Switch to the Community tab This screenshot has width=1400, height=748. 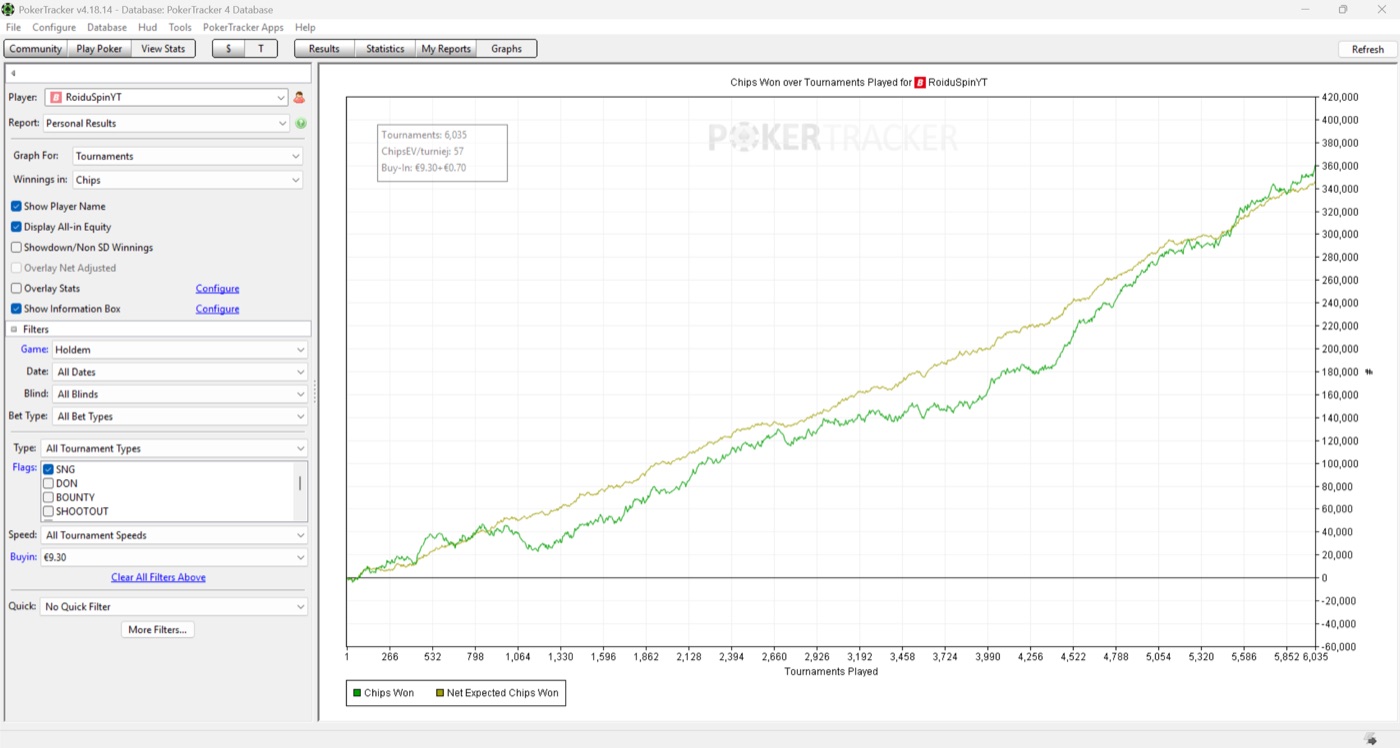(36, 48)
